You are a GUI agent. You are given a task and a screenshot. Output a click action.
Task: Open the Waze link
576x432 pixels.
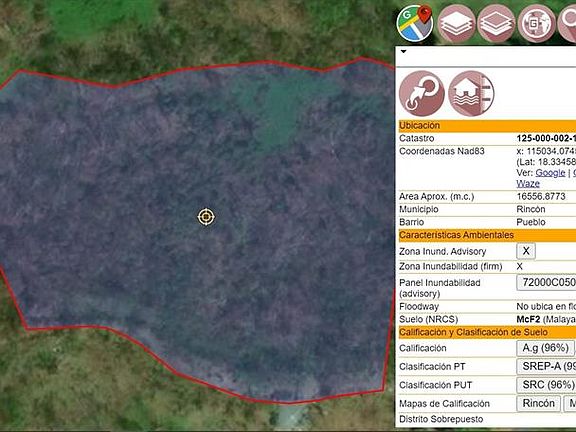(x=528, y=184)
